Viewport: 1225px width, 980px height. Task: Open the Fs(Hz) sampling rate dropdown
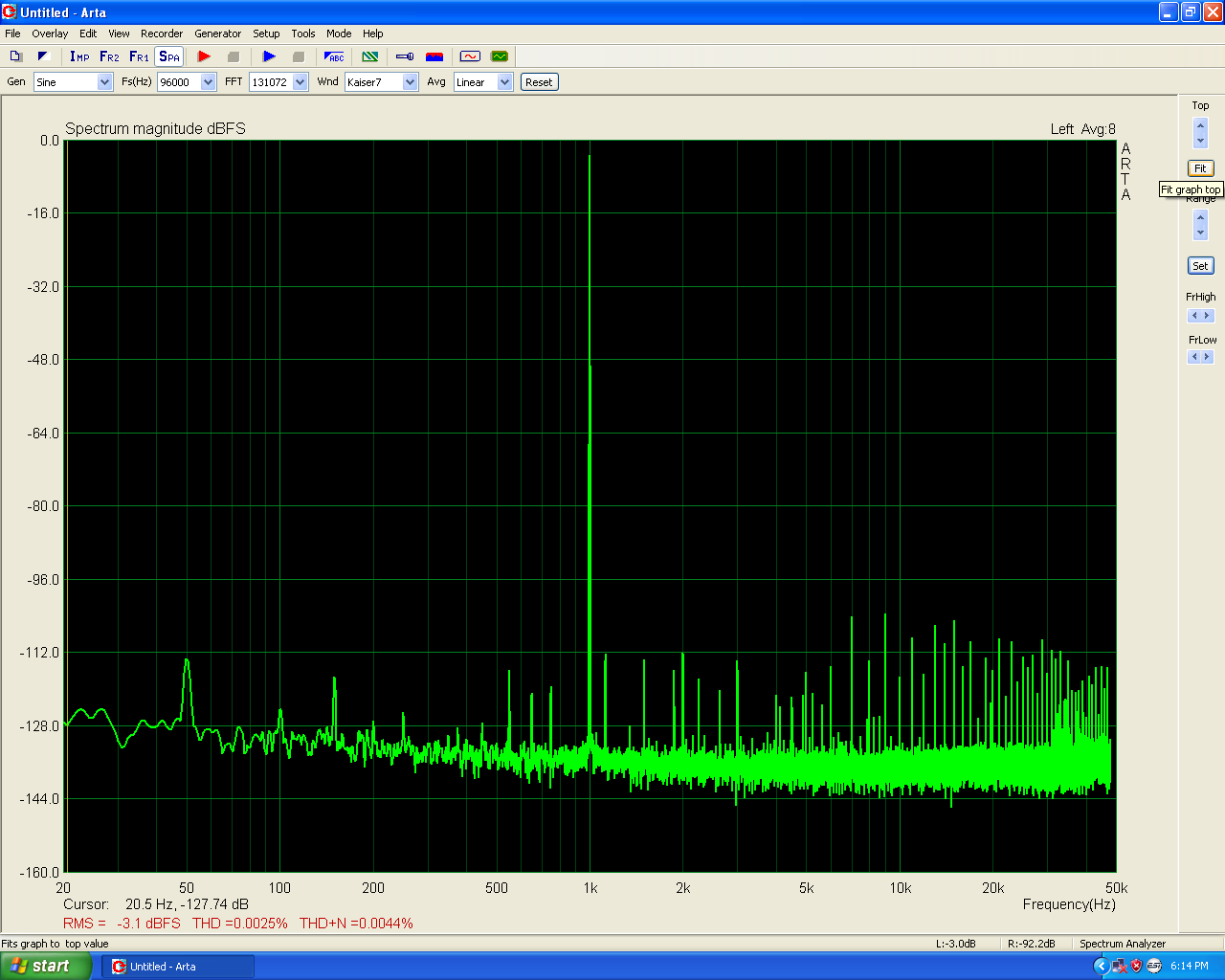[209, 82]
